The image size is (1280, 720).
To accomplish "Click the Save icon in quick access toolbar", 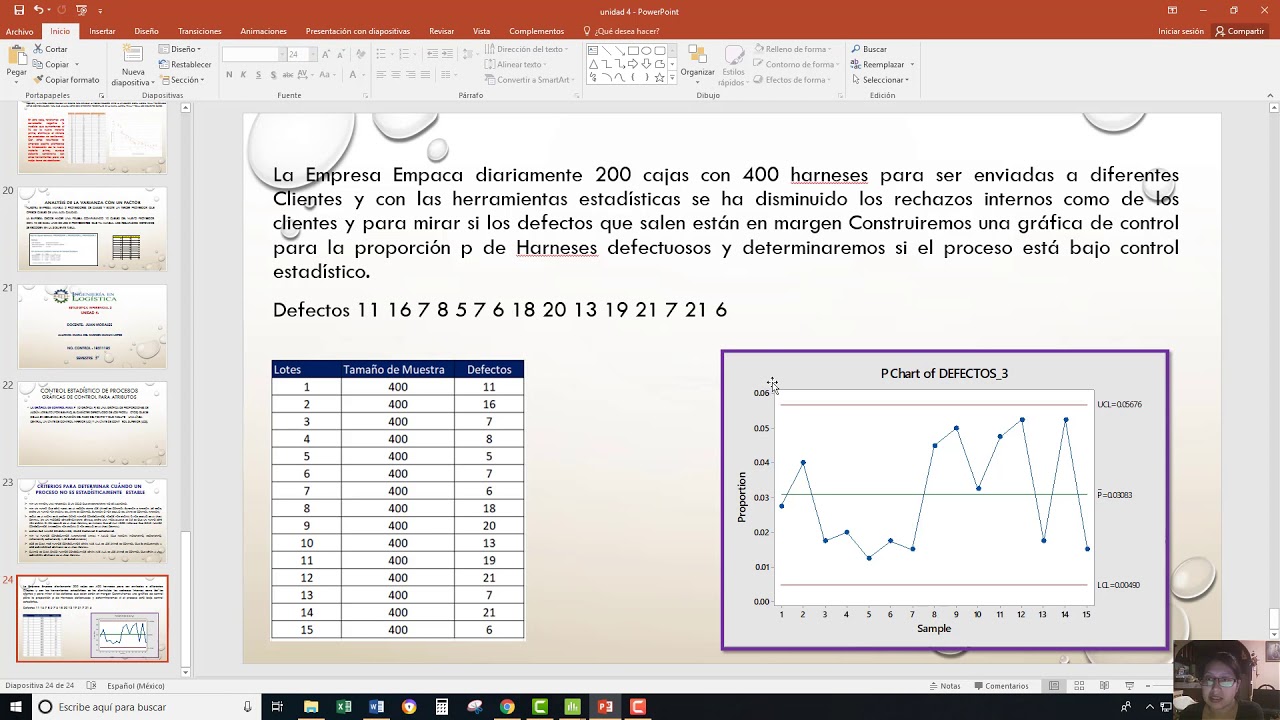I will click(x=19, y=10).
